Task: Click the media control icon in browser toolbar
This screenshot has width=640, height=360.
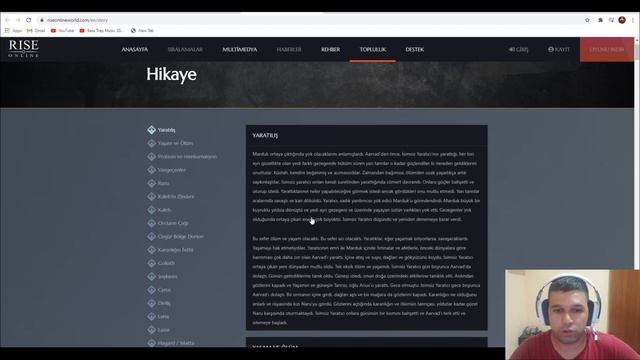Action: tap(611, 20)
